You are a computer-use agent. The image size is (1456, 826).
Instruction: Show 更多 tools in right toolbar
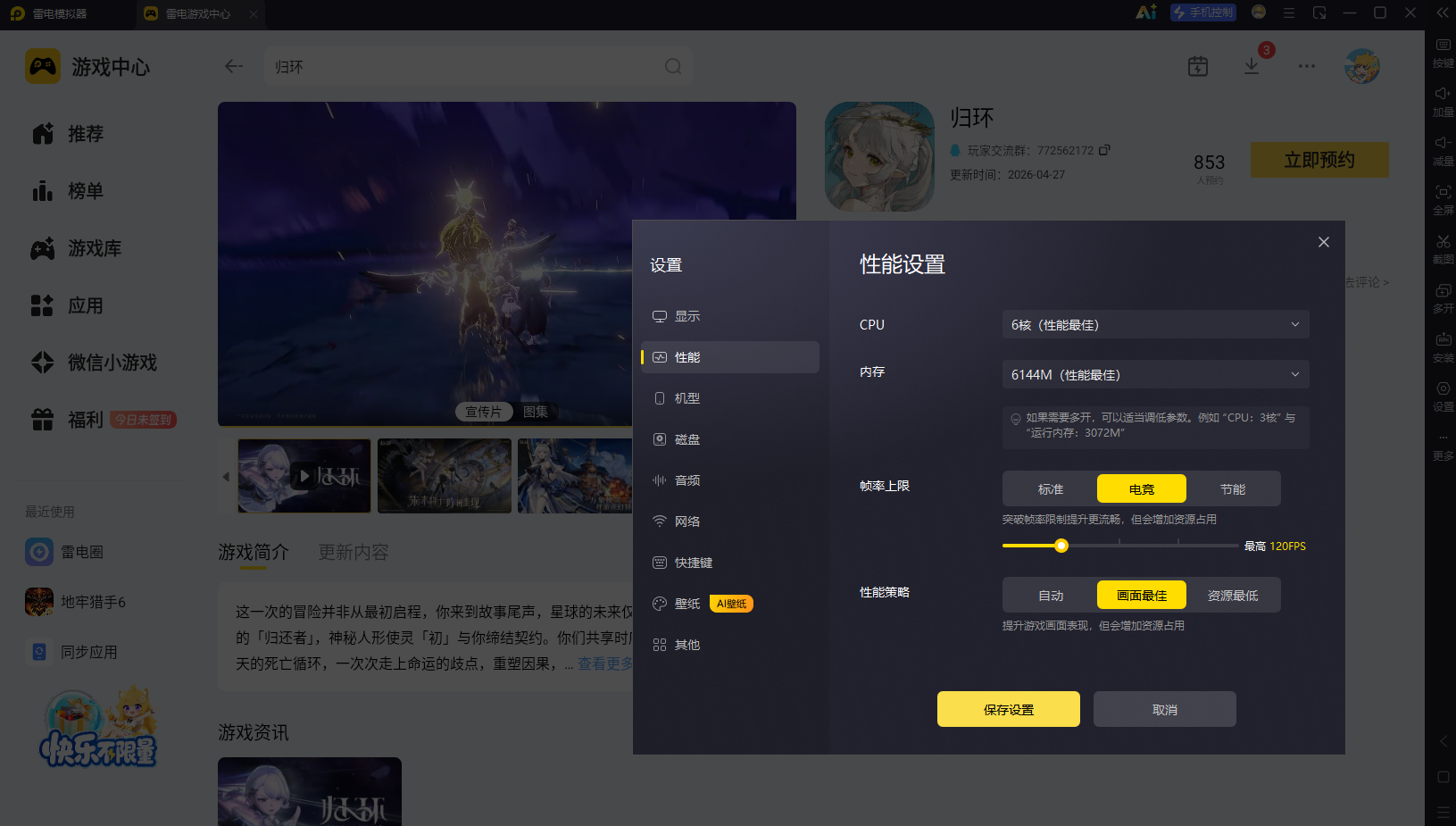(x=1443, y=446)
